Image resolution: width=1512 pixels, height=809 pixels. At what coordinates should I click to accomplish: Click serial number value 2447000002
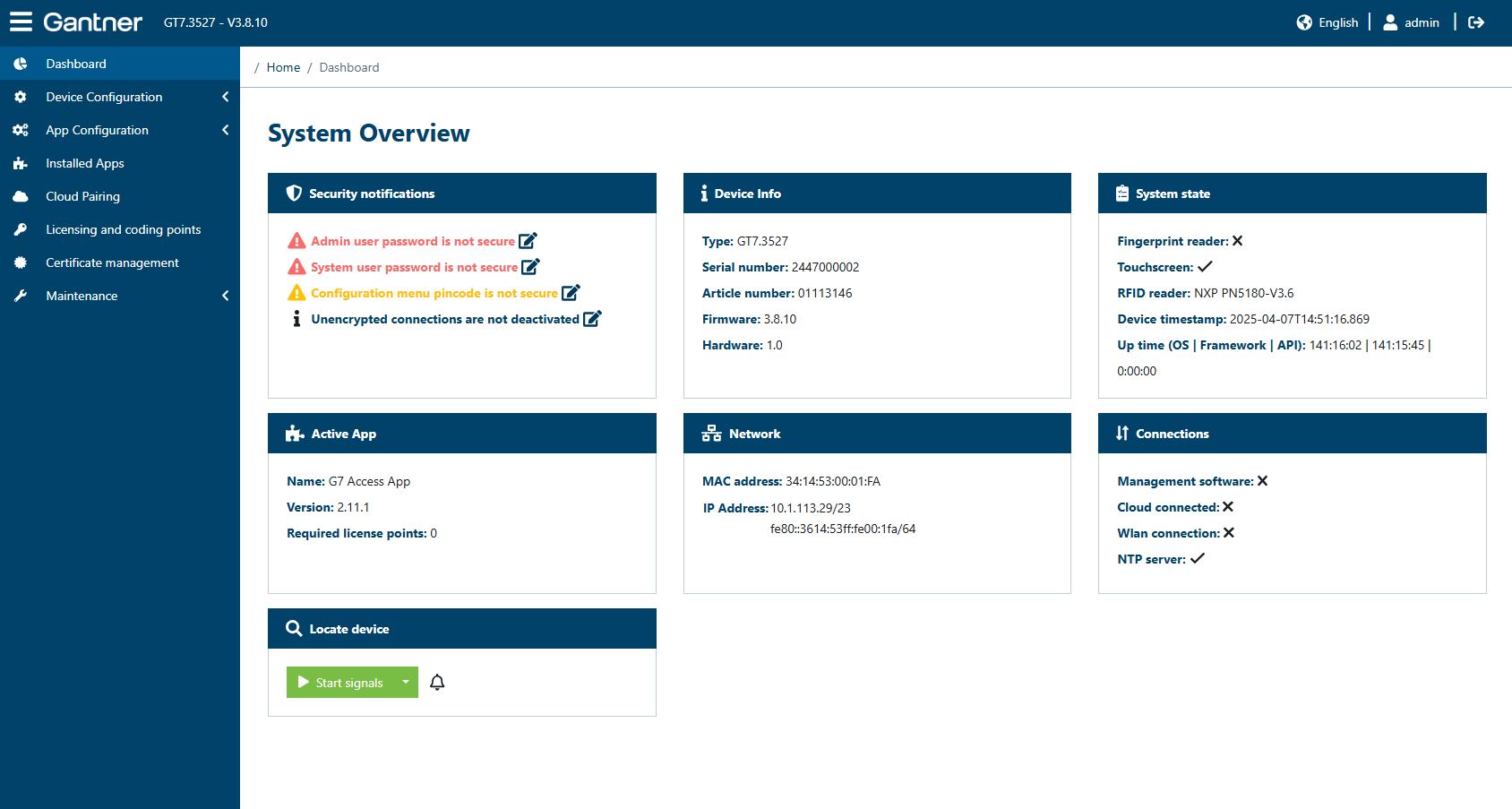[x=825, y=267]
